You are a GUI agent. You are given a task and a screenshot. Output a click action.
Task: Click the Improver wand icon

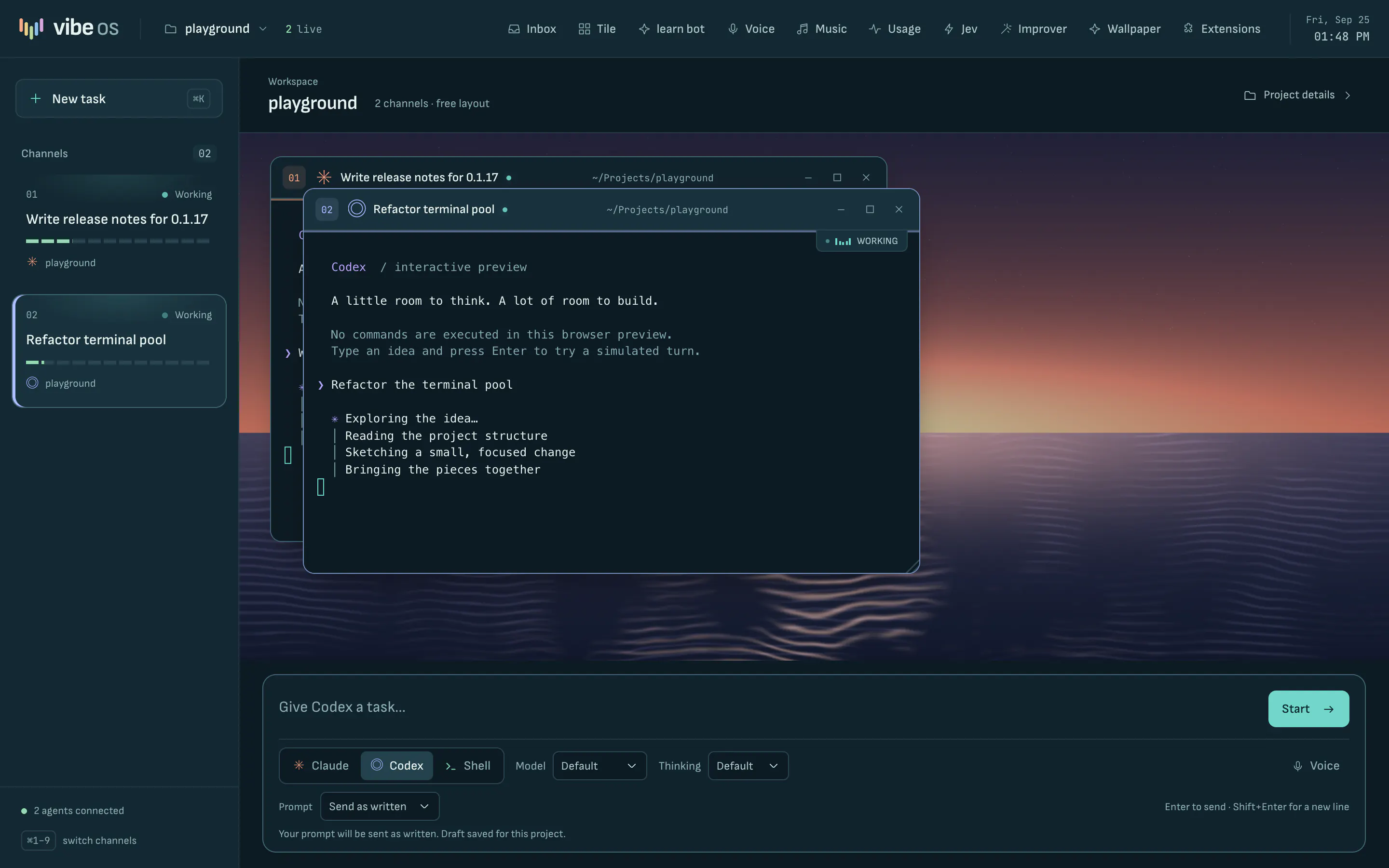pos(1006,29)
